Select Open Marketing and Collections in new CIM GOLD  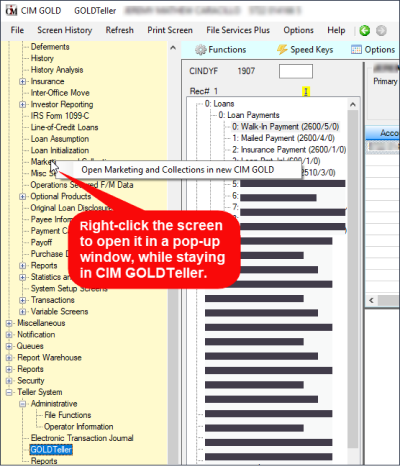click(x=178, y=170)
